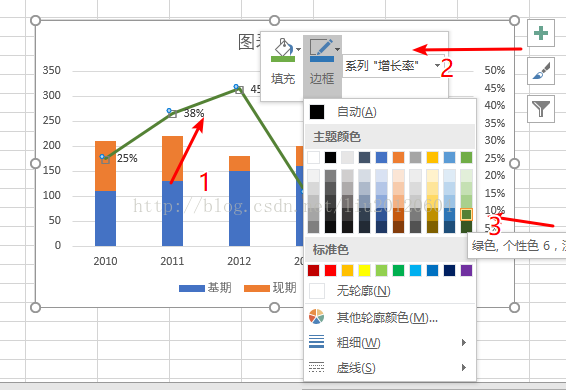The width and height of the screenshot is (566, 390).
Task: Open the Fill dropdown arrow
Action: pyautogui.click(x=299, y=49)
